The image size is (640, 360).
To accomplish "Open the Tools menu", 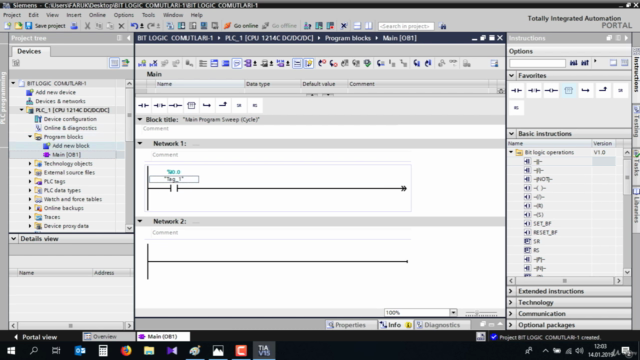I will point(148,15).
